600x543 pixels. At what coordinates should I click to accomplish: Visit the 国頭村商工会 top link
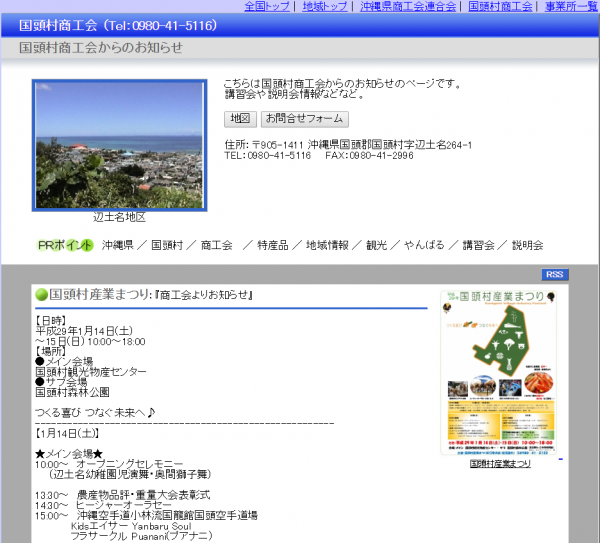point(500,6)
